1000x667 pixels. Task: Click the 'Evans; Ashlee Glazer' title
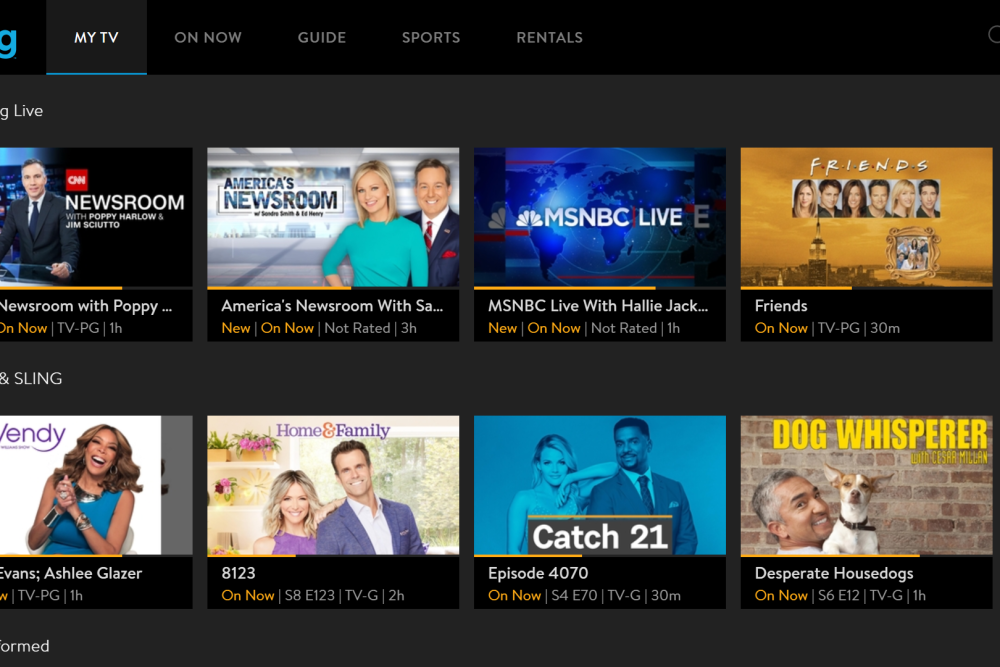click(71, 573)
